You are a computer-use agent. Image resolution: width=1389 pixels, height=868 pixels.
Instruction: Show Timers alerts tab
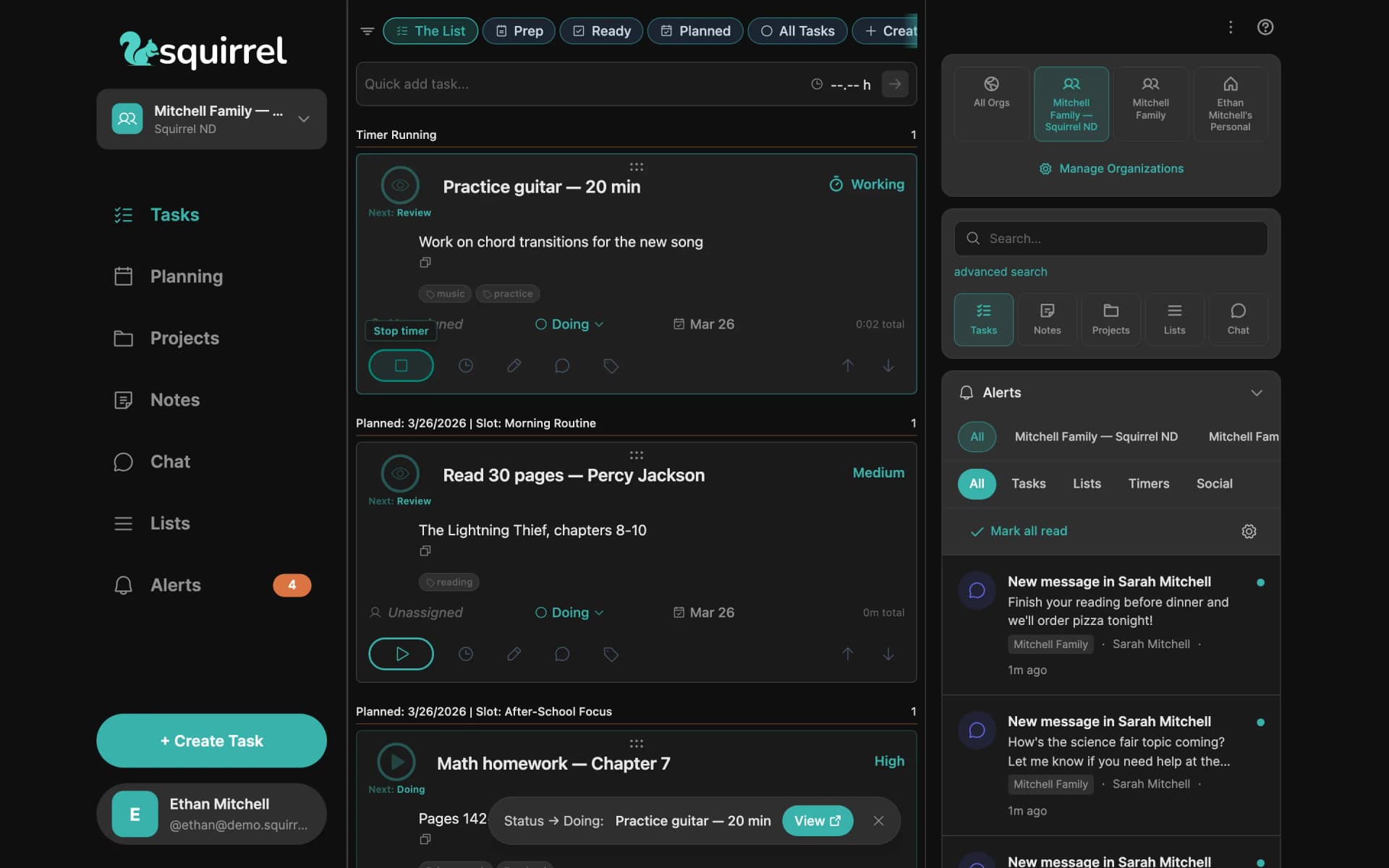(1148, 484)
